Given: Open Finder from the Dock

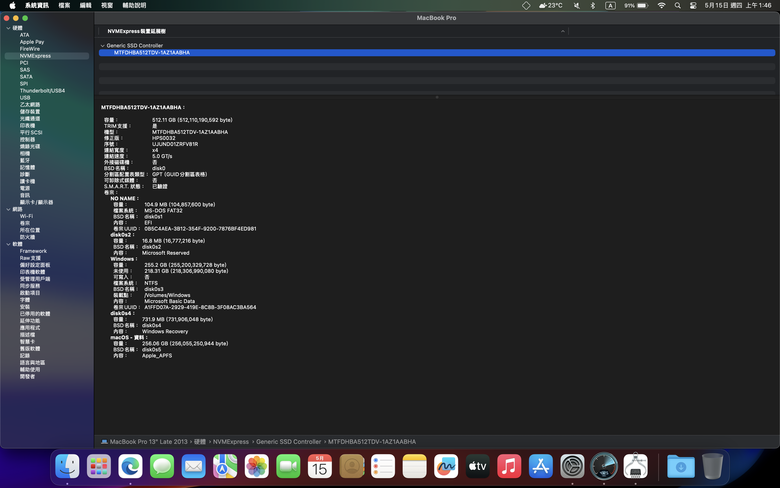Looking at the screenshot, I should click(x=67, y=466).
